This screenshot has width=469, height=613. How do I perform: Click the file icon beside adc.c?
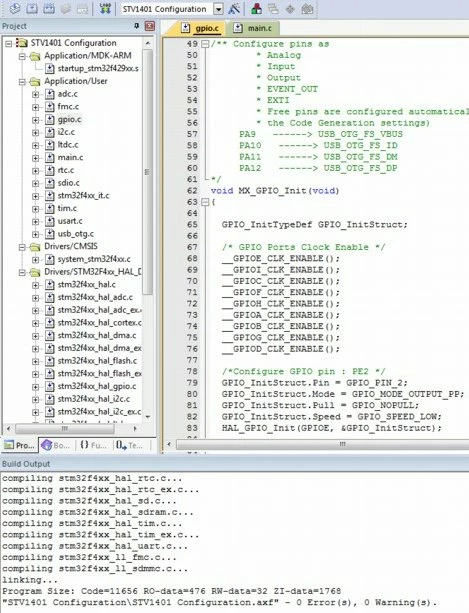pos(50,94)
